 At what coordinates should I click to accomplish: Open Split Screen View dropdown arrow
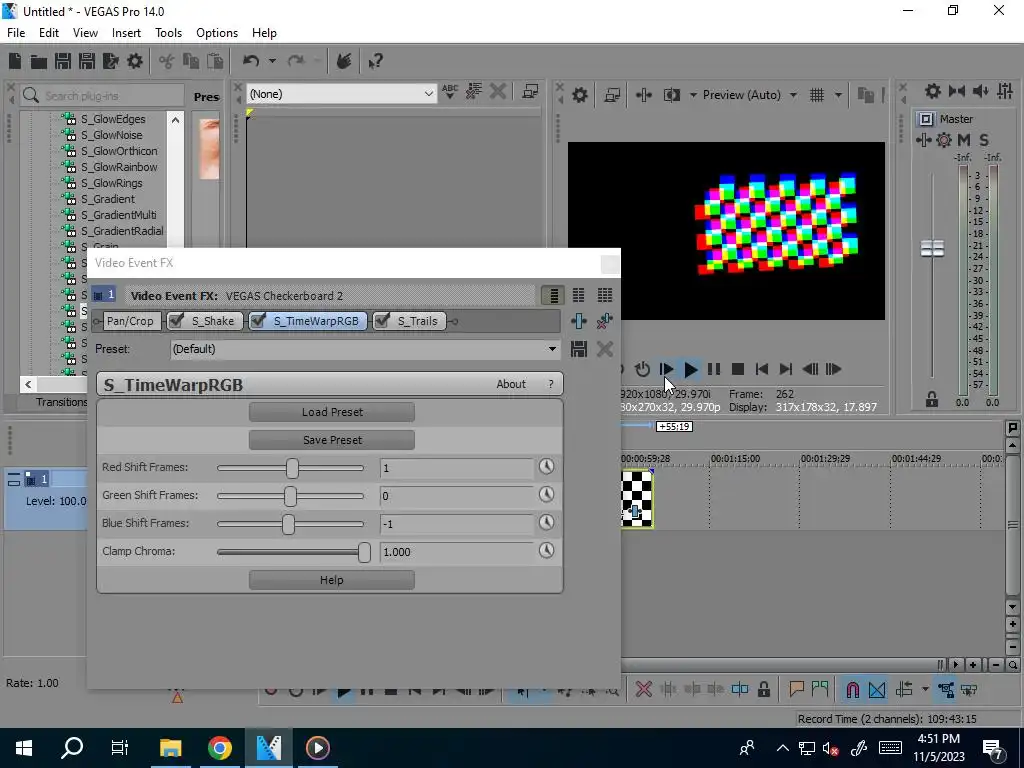[x=693, y=95]
